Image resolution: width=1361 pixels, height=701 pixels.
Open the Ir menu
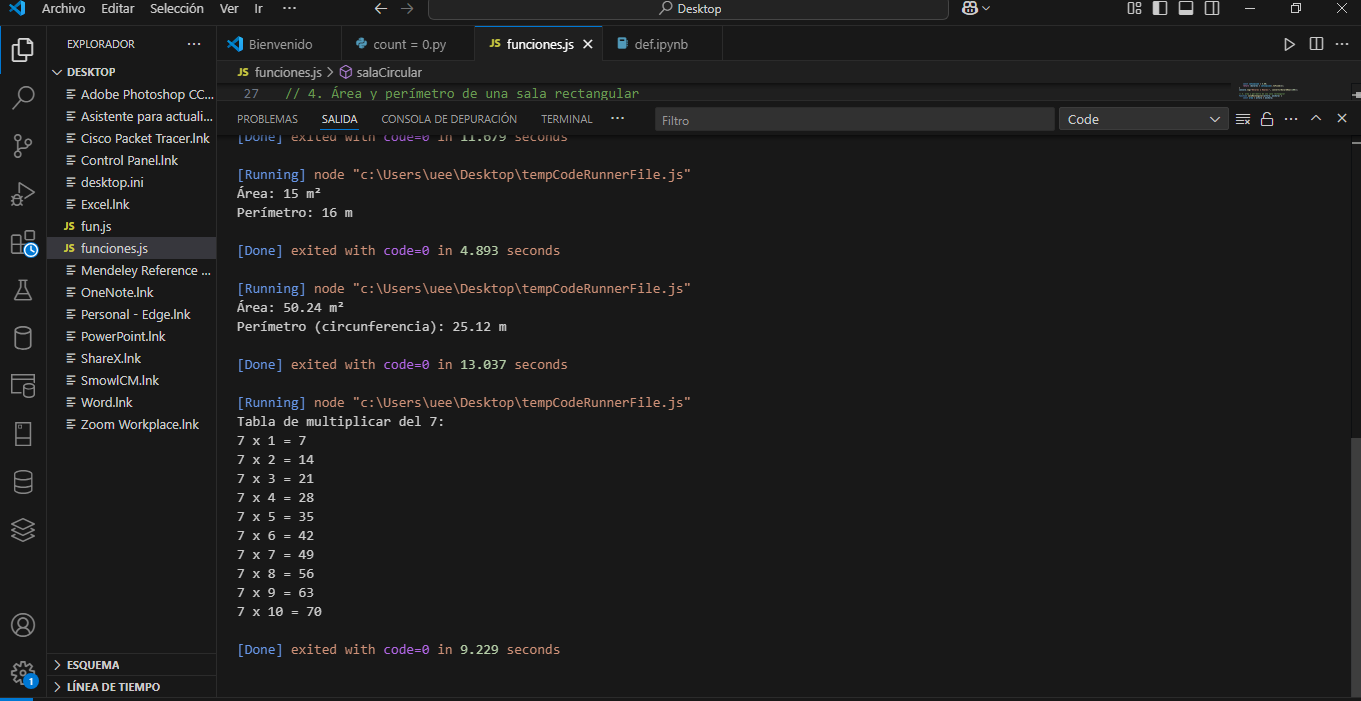258,8
